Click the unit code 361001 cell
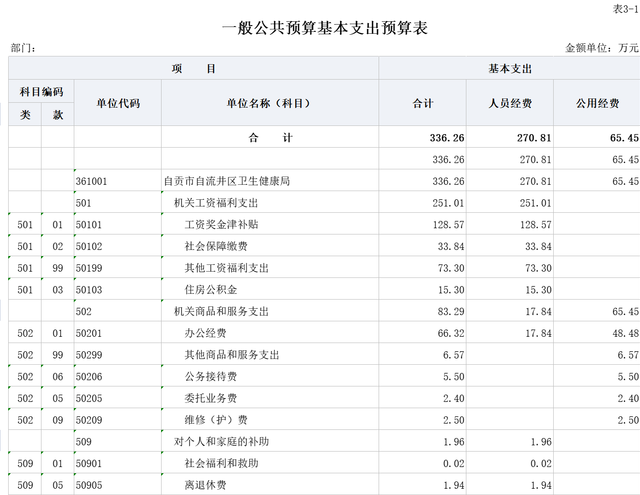Screen dimensions: 640x495 click(x=92, y=181)
